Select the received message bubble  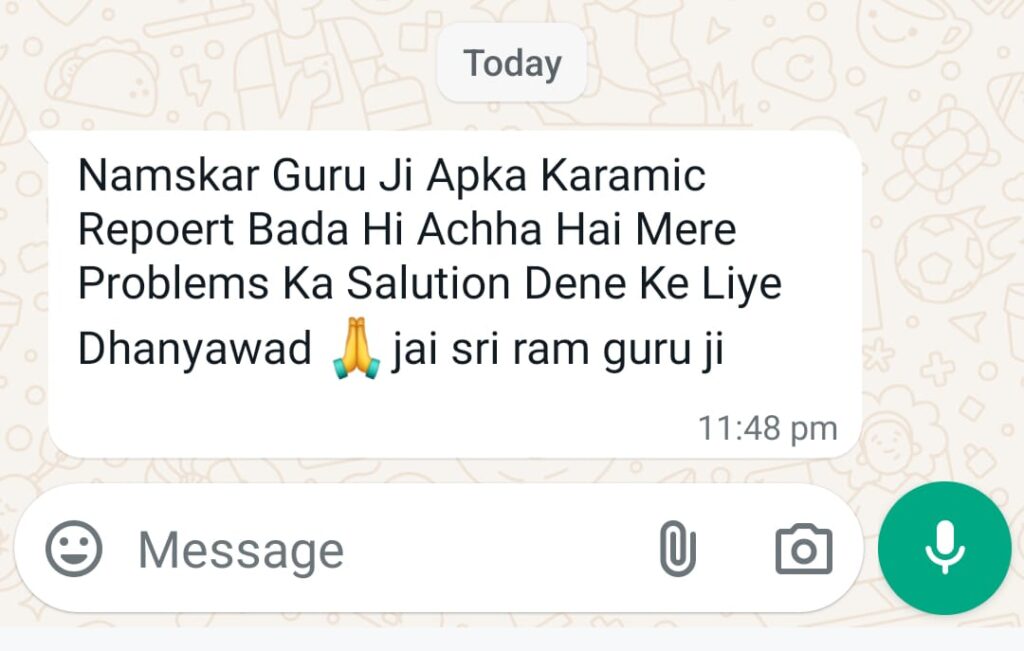(451, 294)
